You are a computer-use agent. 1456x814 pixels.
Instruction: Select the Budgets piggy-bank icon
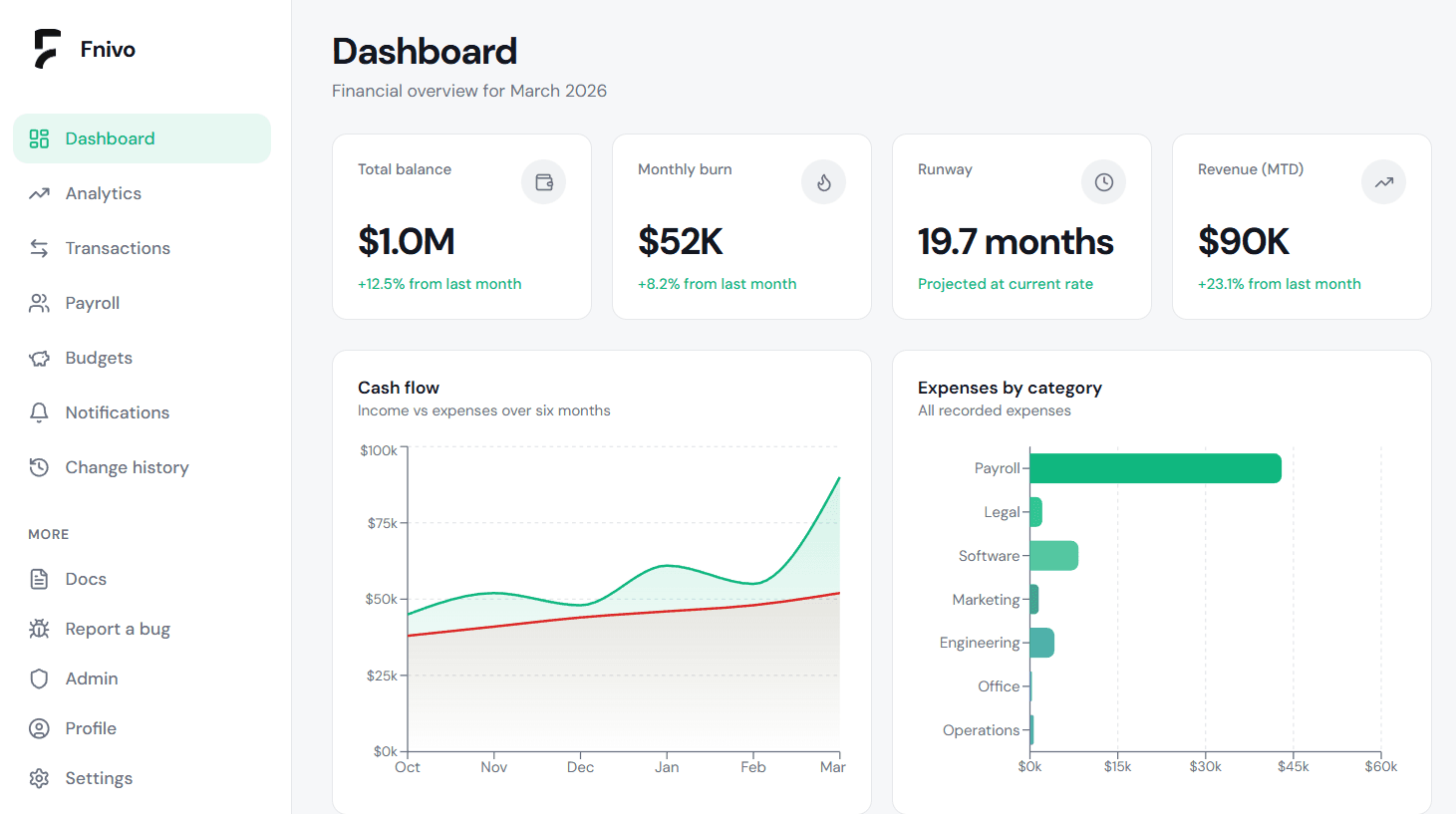(x=39, y=358)
